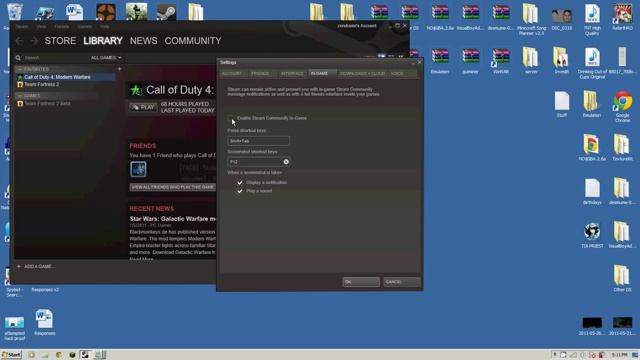Image resolution: width=640 pixels, height=360 pixels.
Task: Open Google Chrome desktop shortcut
Action: click(x=622, y=106)
